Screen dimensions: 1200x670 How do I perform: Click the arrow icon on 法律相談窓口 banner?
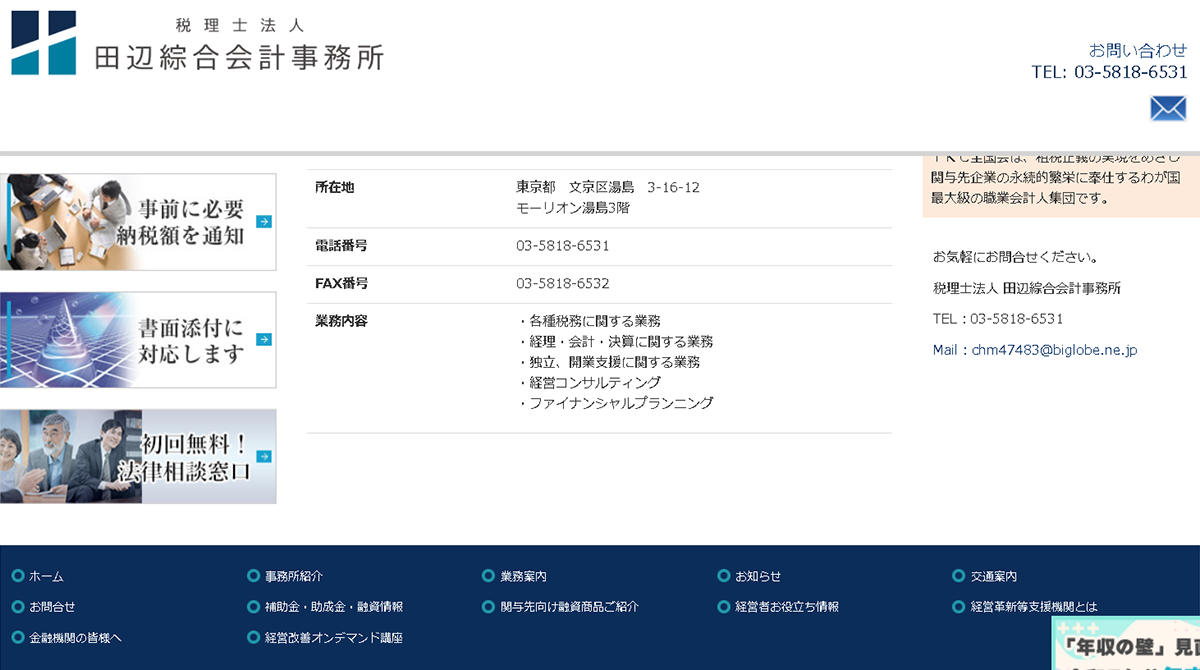tap(262, 456)
